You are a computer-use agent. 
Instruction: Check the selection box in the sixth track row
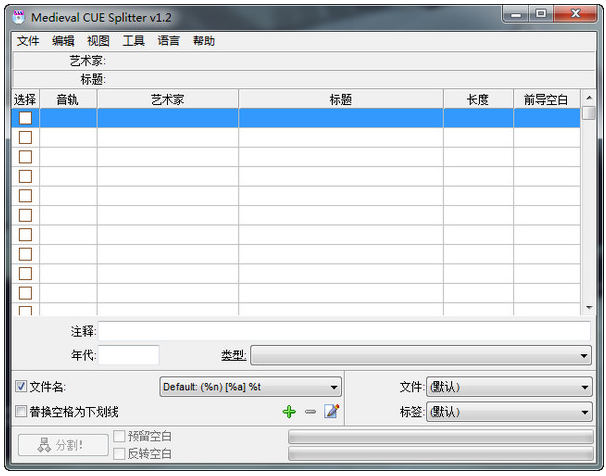[x=26, y=215]
